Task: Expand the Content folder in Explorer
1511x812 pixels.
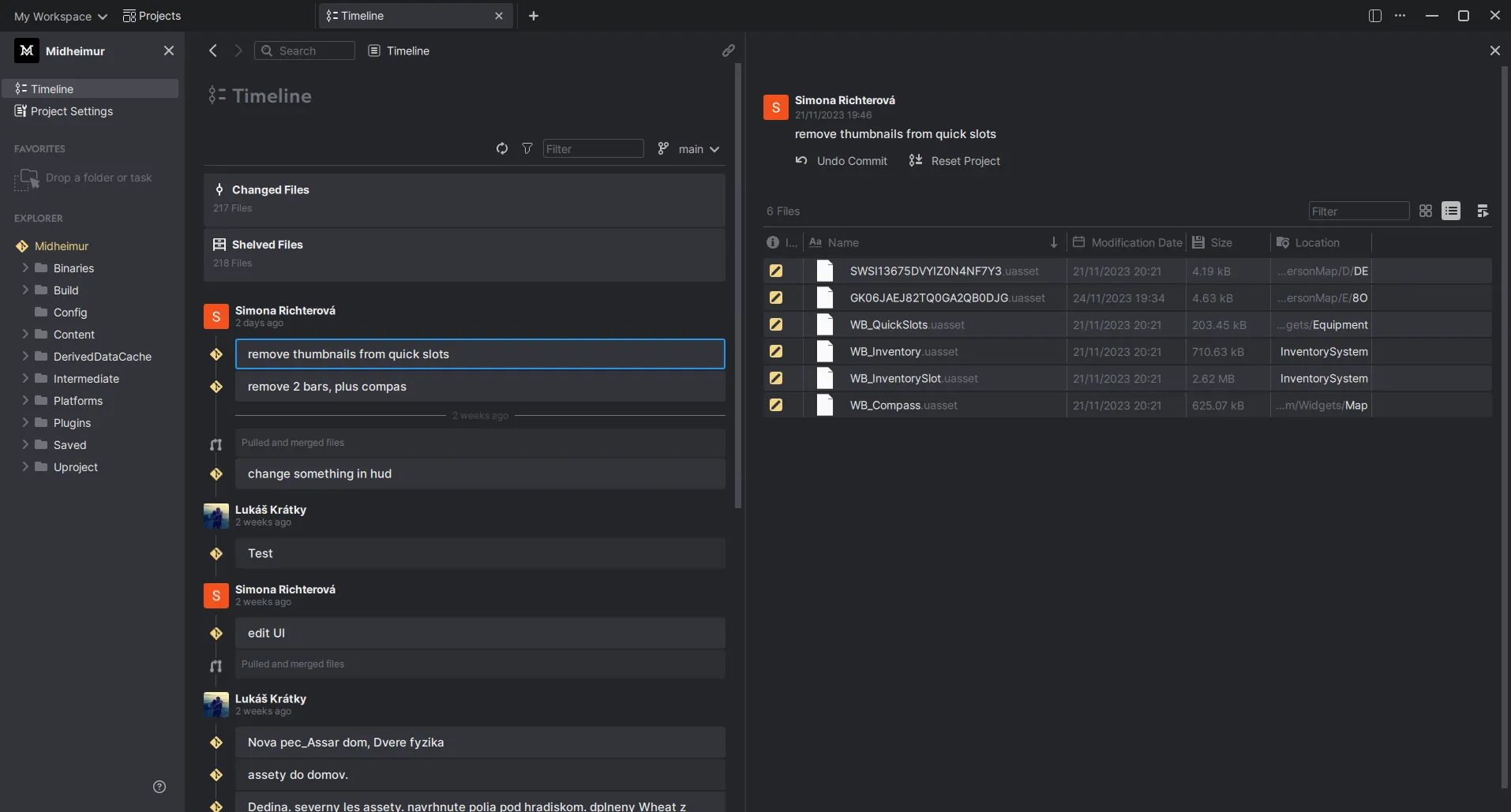Action: pyautogui.click(x=24, y=335)
